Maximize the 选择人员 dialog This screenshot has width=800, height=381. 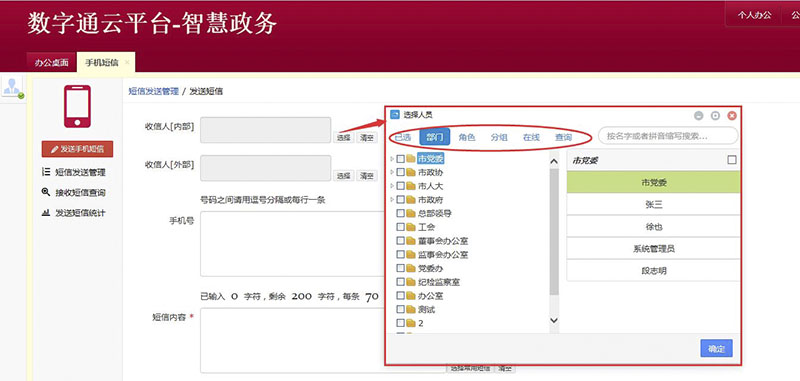[715, 116]
